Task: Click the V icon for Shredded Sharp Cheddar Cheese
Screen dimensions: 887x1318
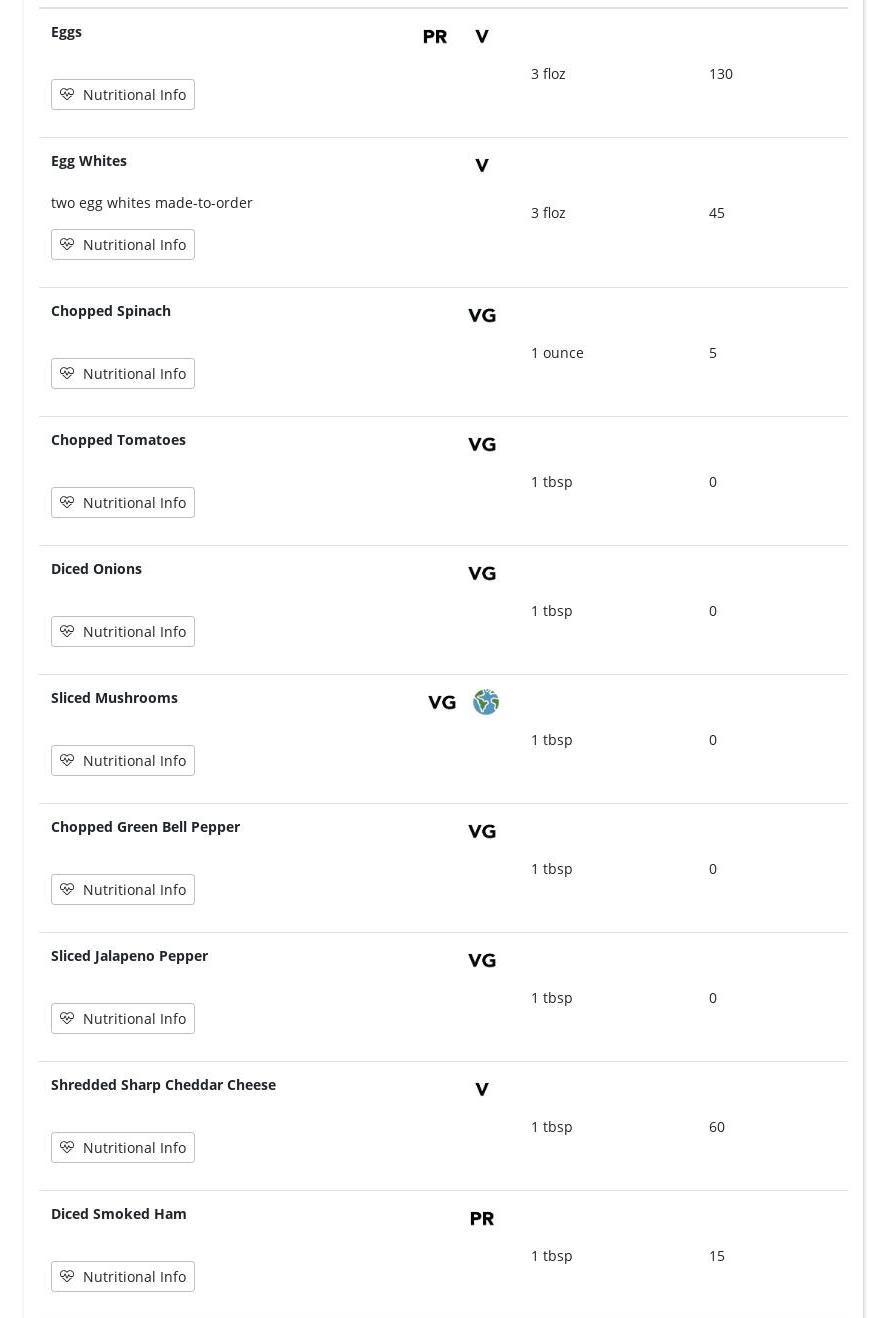Action: tap(482, 1090)
